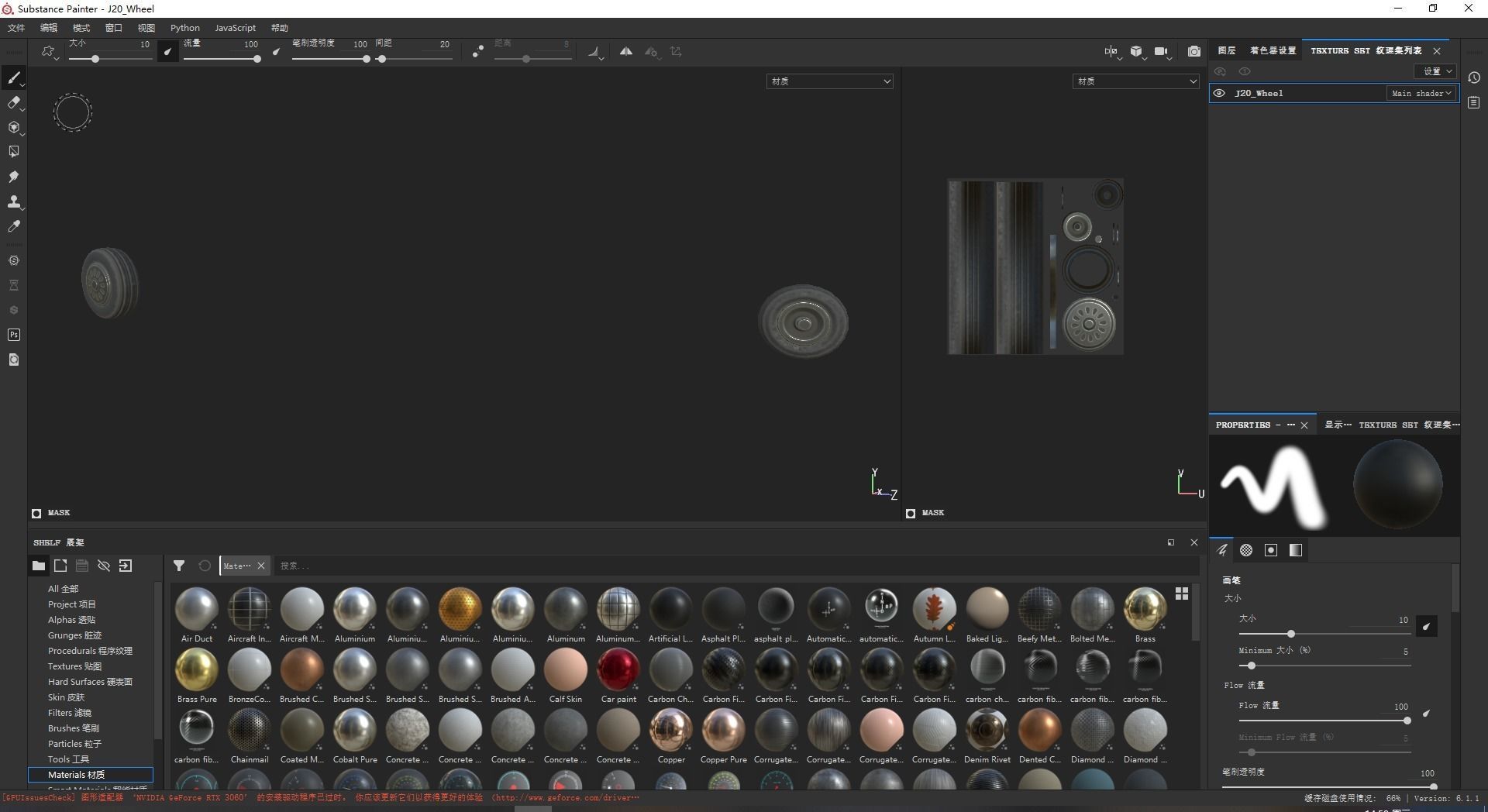Toggle size pen pressure button in top toolbar
The image size is (1488, 812).
point(167,51)
